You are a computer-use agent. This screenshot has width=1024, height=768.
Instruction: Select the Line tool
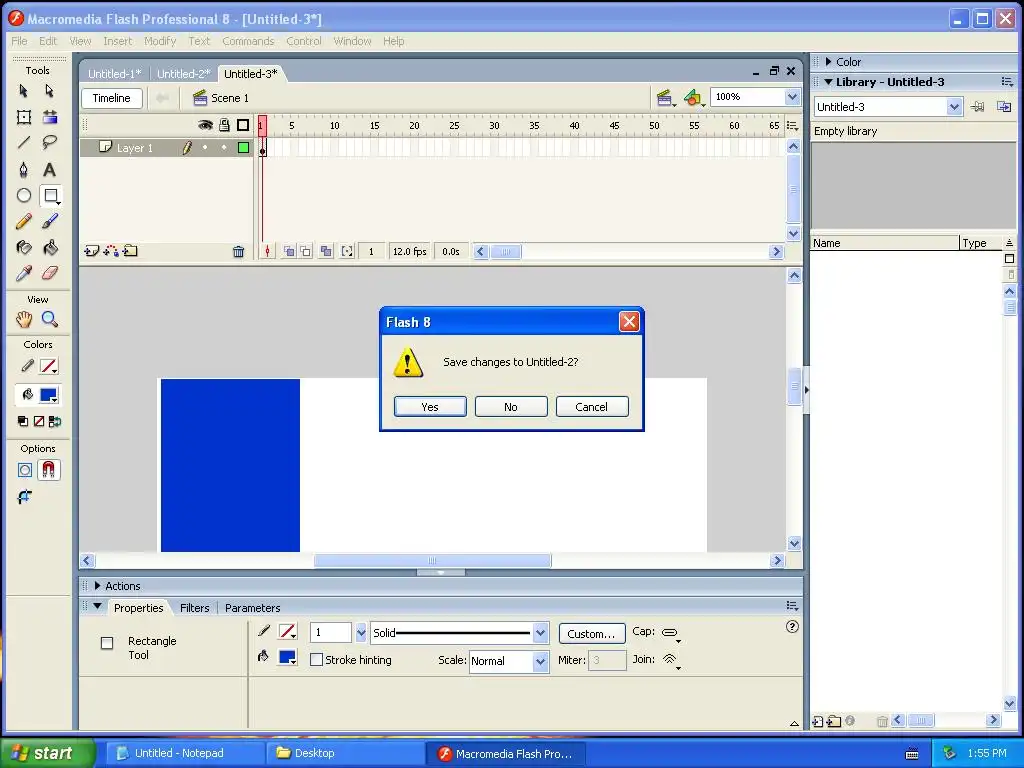click(x=24, y=142)
